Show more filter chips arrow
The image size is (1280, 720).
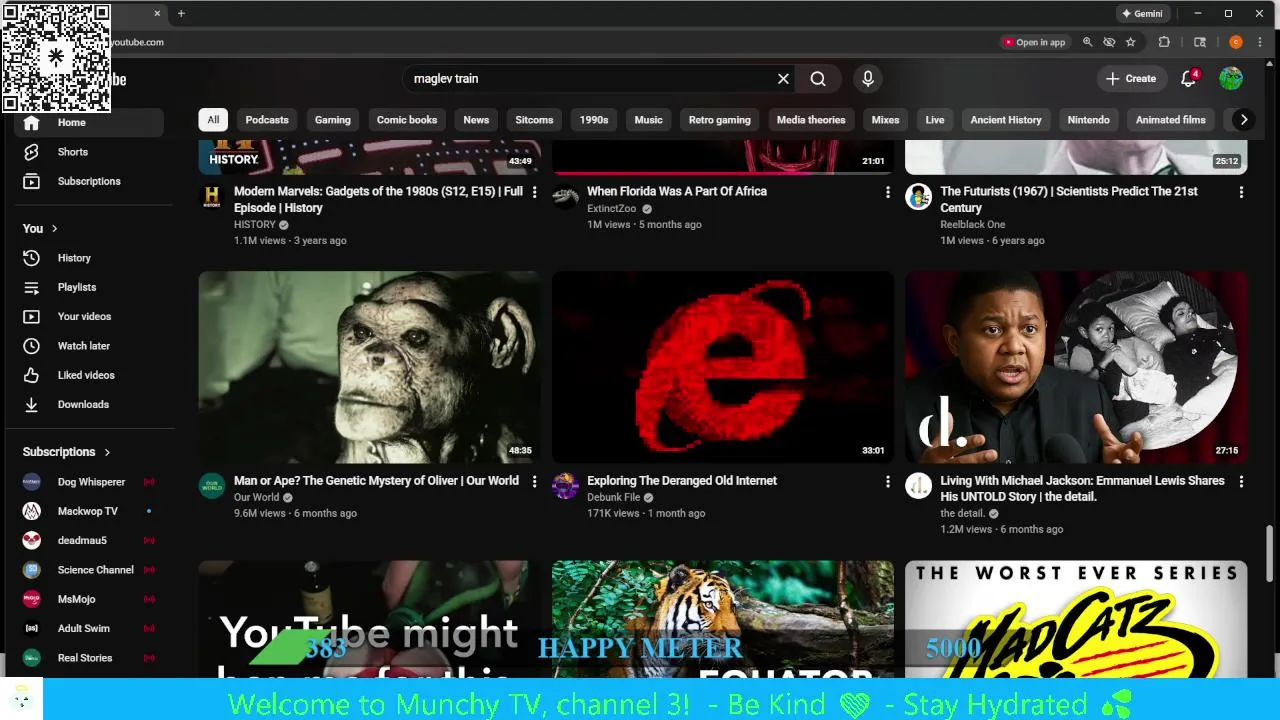[x=1244, y=120]
